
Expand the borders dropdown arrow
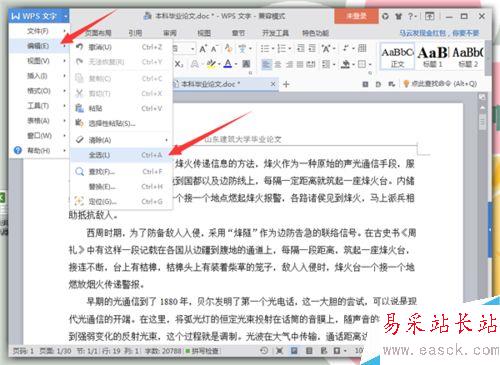tap(370, 64)
